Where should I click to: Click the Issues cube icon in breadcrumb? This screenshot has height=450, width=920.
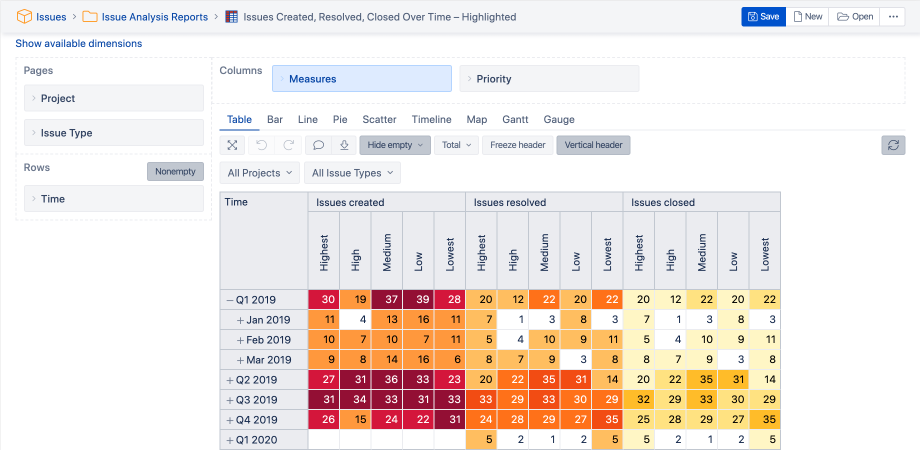(x=24, y=17)
